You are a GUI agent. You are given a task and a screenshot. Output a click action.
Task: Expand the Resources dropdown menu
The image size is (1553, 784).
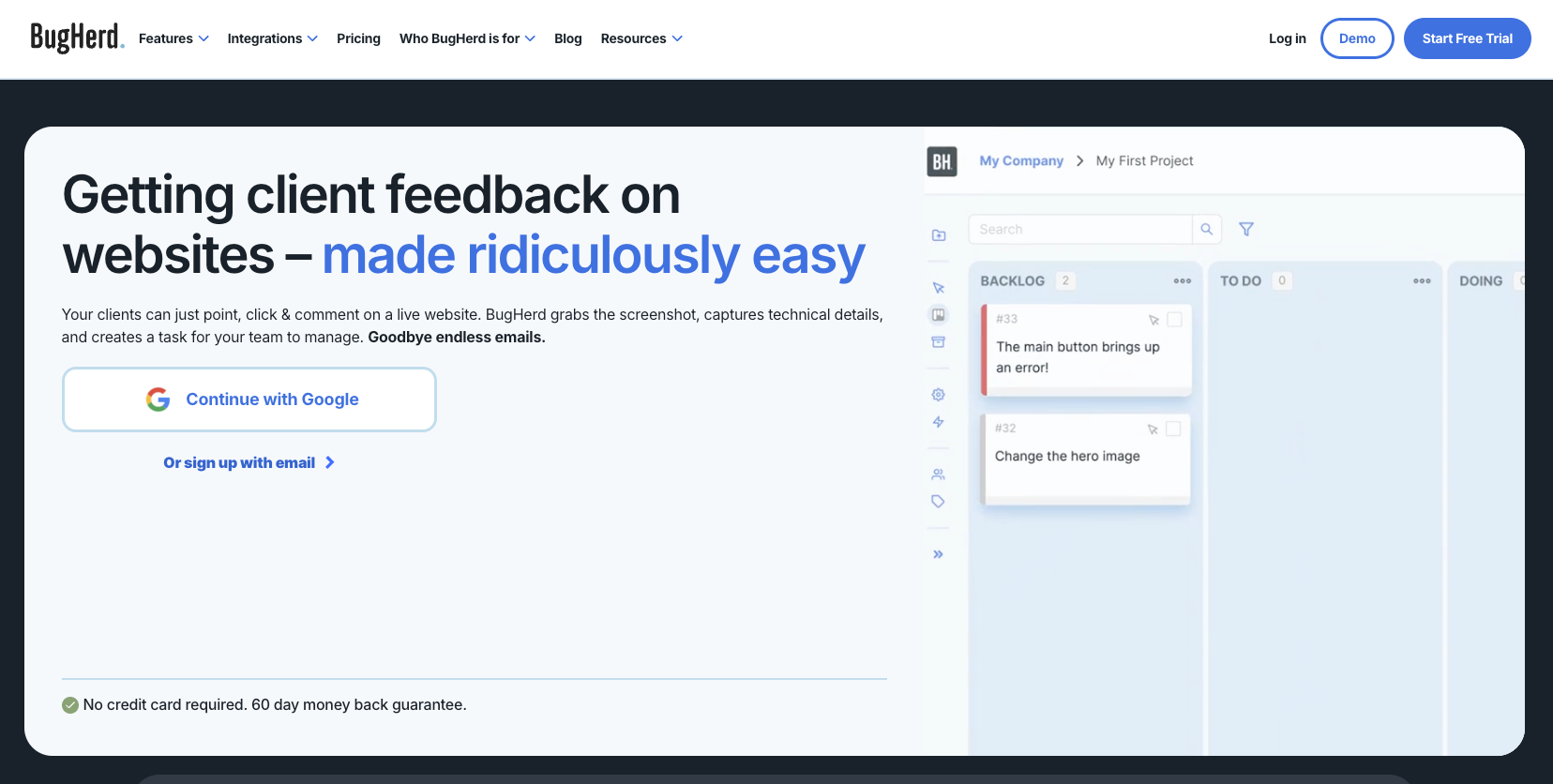click(641, 38)
